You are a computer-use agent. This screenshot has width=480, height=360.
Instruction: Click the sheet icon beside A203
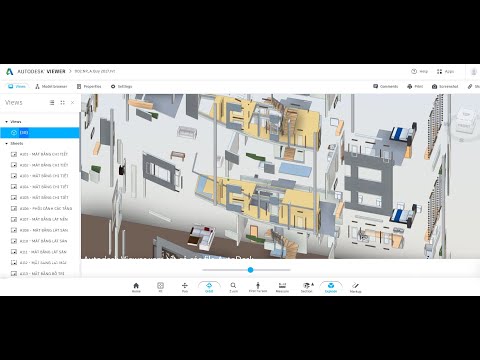point(14,176)
